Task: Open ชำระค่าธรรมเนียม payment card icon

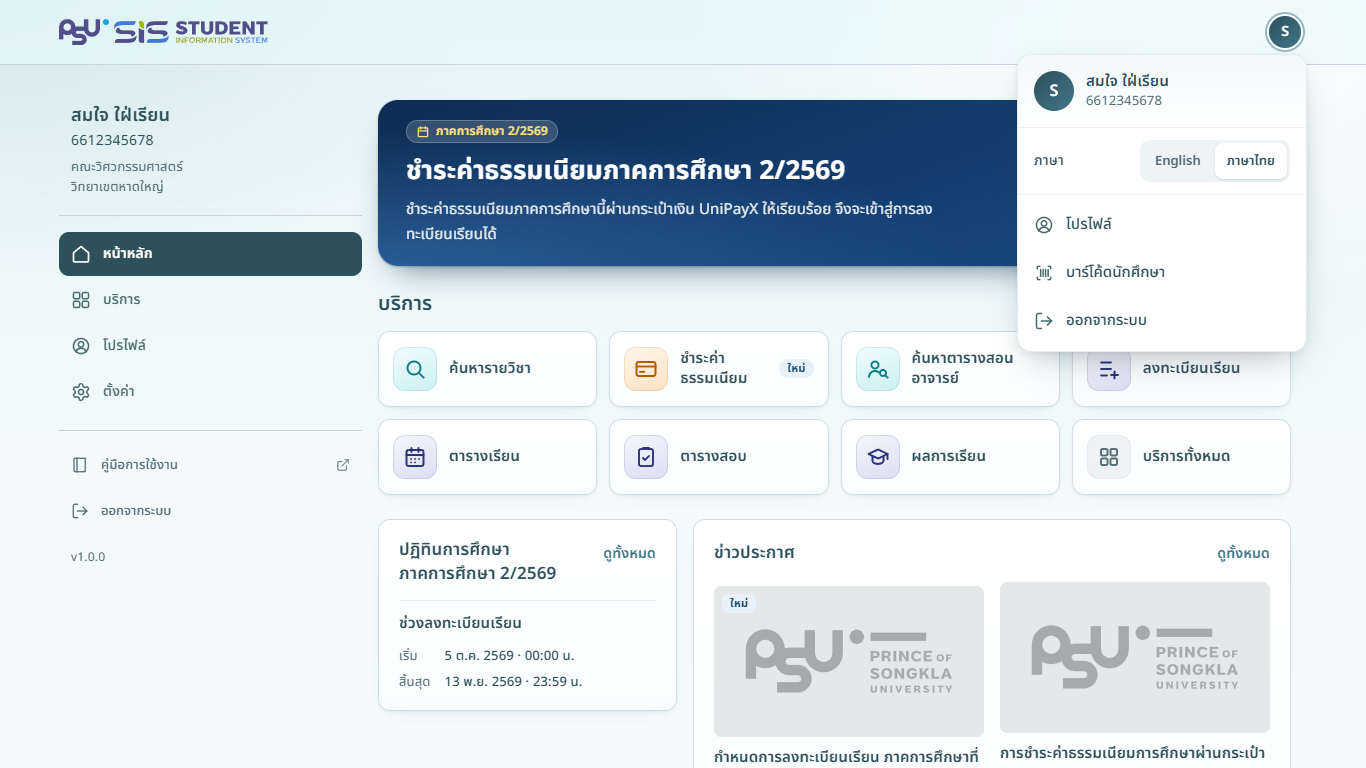Action: pyautogui.click(x=646, y=369)
